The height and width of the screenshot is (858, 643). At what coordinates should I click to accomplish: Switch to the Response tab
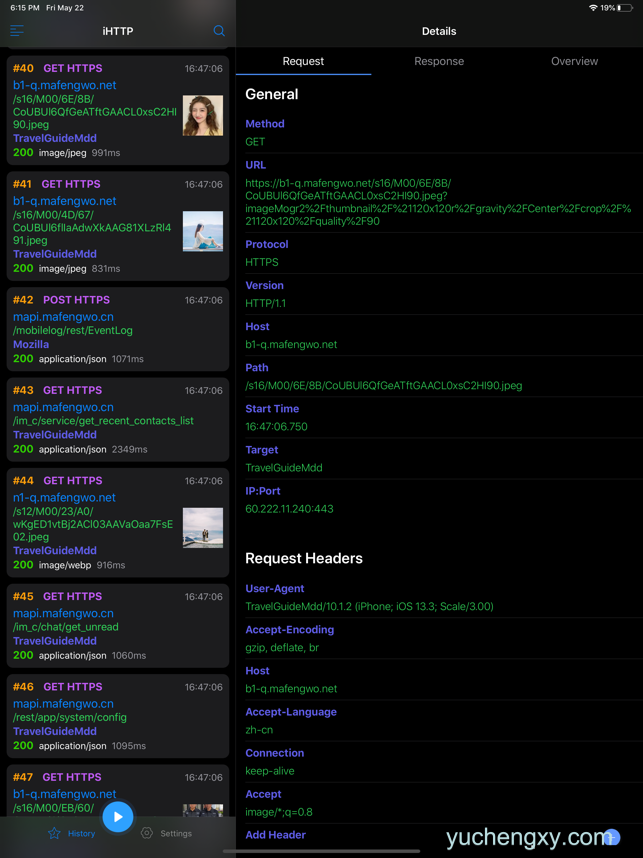point(439,61)
